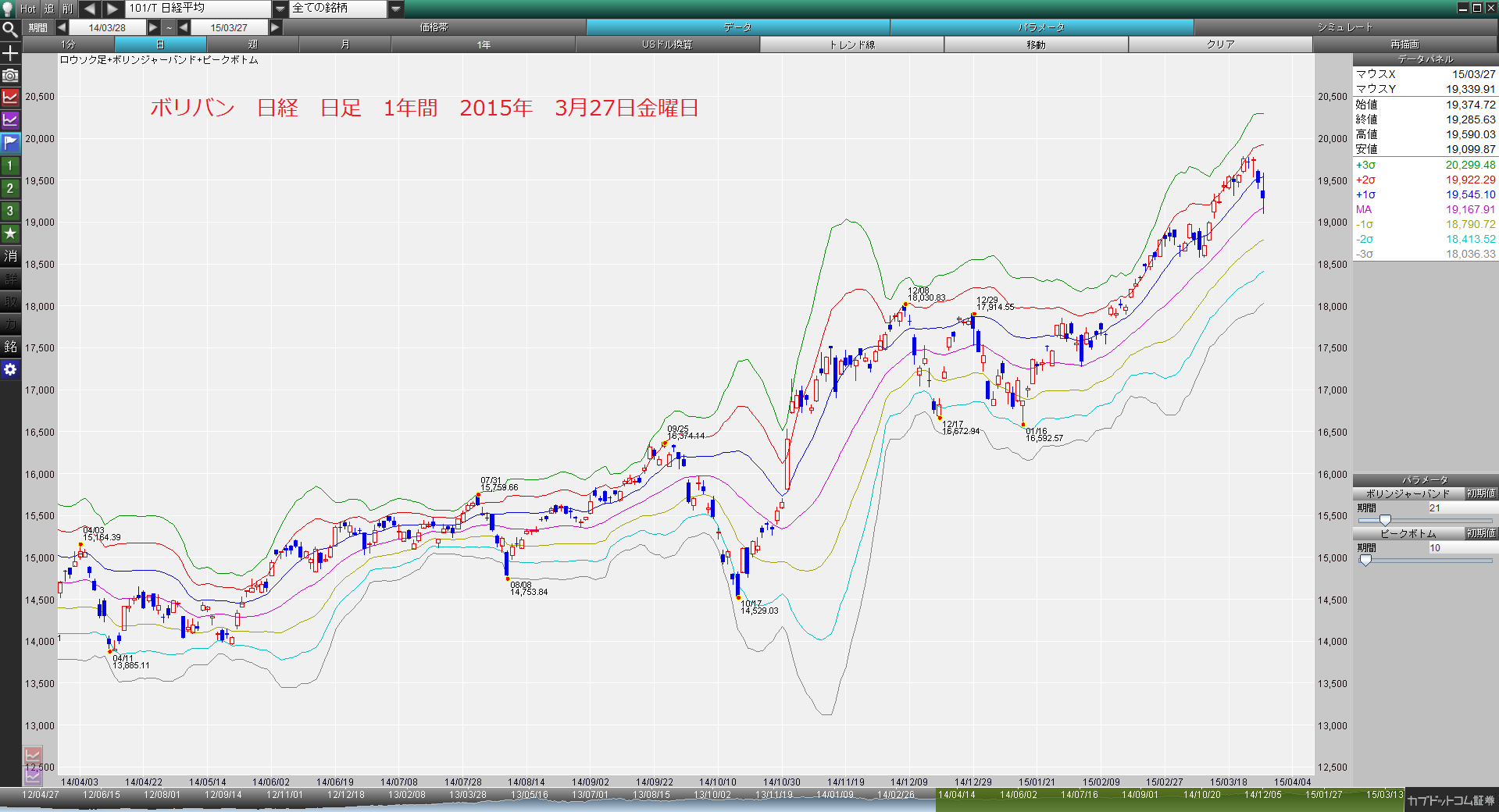1499x812 pixels.
Task: Select the 1年 range button
Action: click(x=484, y=45)
